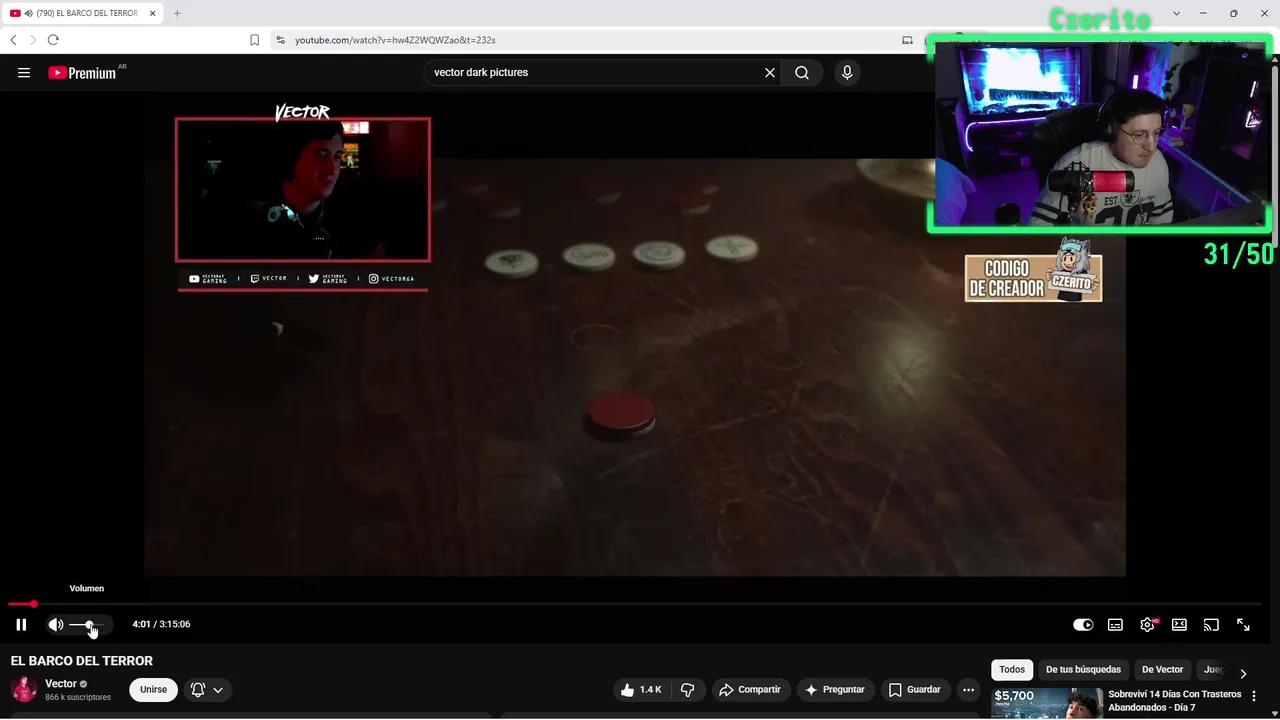Clear the search box text
The image size is (1280, 720).
(770, 73)
